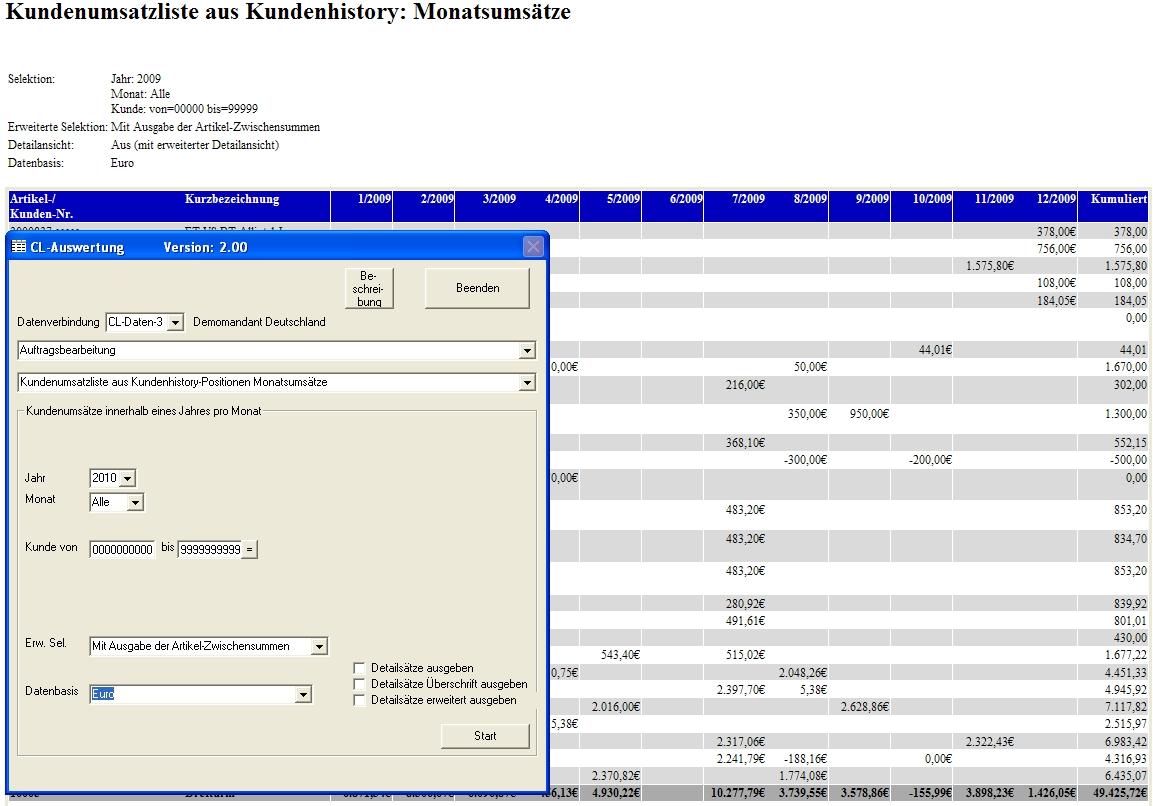
Task: Click the bis customer number field
Action: pyautogui.click(x=210, y=549)
